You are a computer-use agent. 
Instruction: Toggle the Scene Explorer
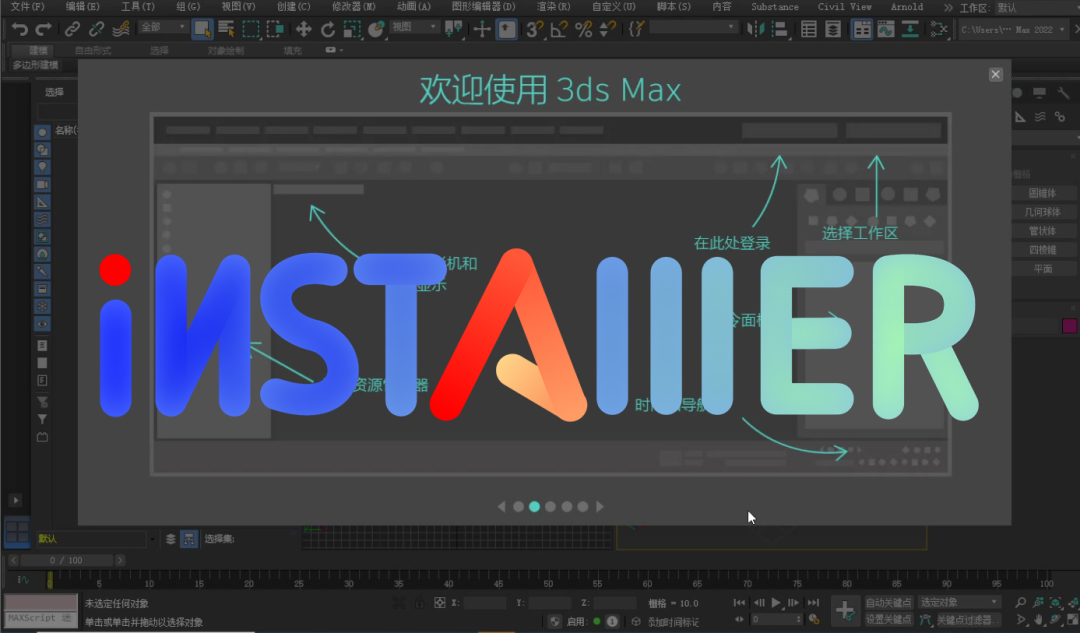click(809, 29)
